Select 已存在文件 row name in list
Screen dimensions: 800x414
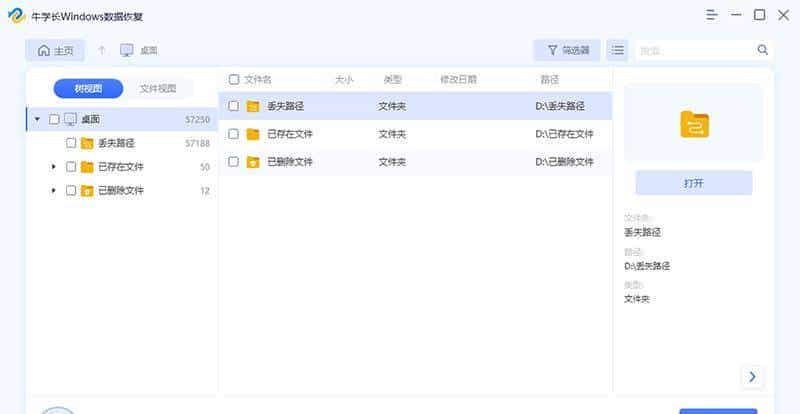[290, 134]
